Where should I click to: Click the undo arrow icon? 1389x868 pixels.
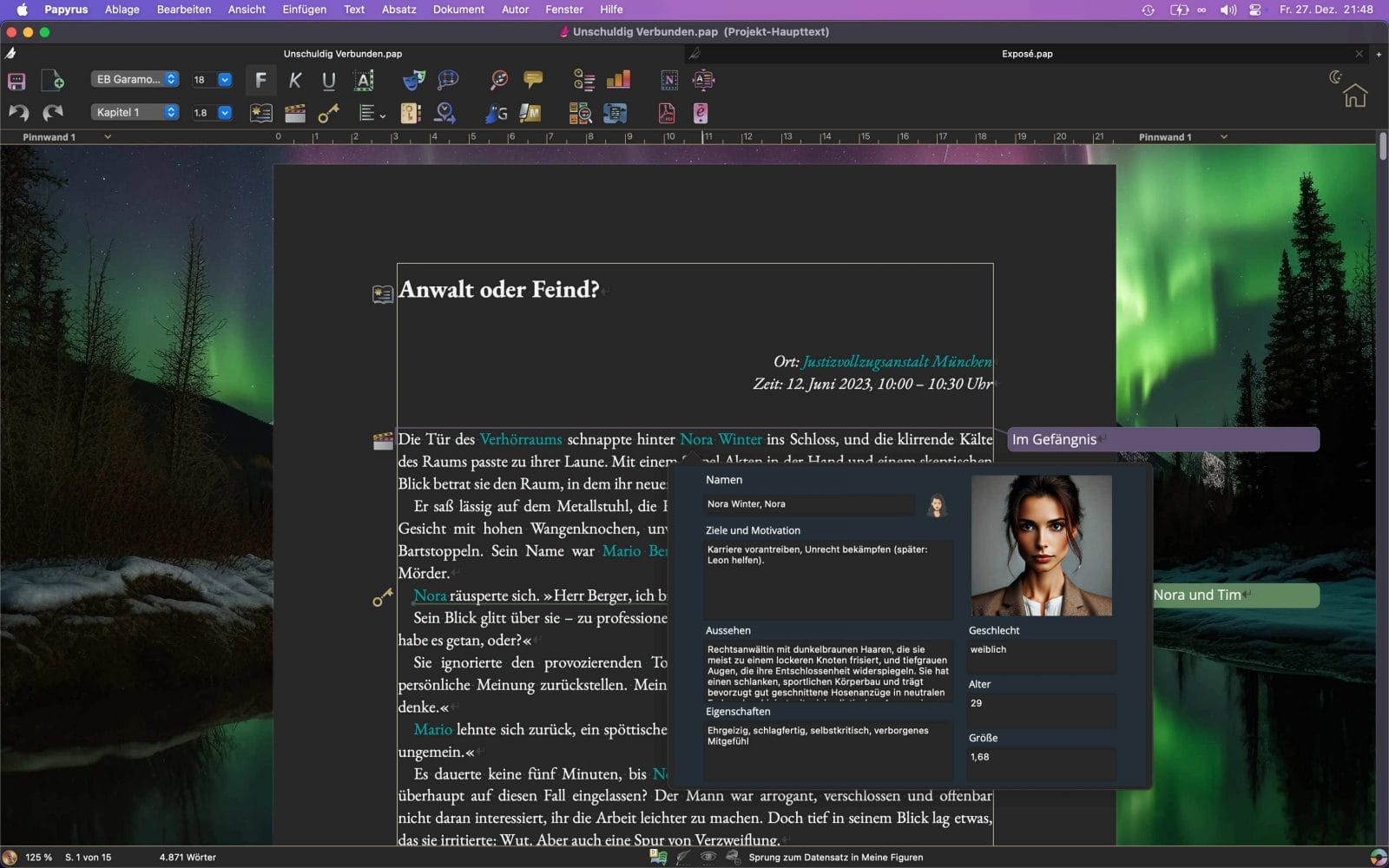click(x=17, y=113)
